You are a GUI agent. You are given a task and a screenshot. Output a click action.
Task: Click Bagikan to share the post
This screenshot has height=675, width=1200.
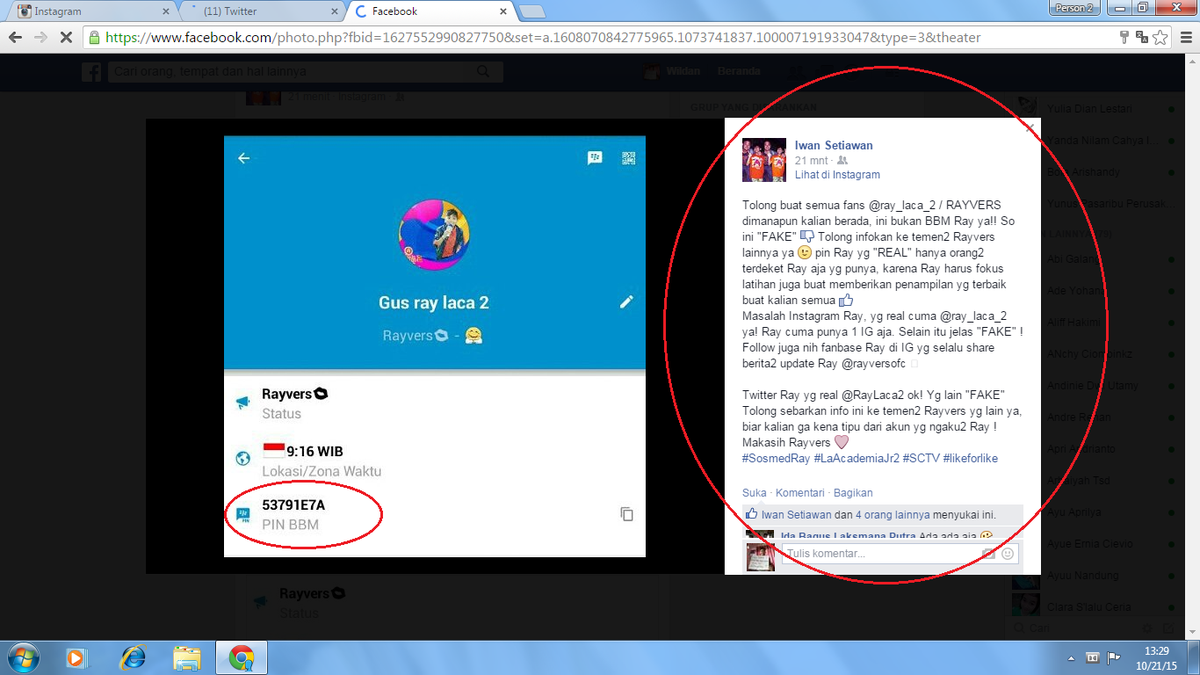tap(853, 493)
